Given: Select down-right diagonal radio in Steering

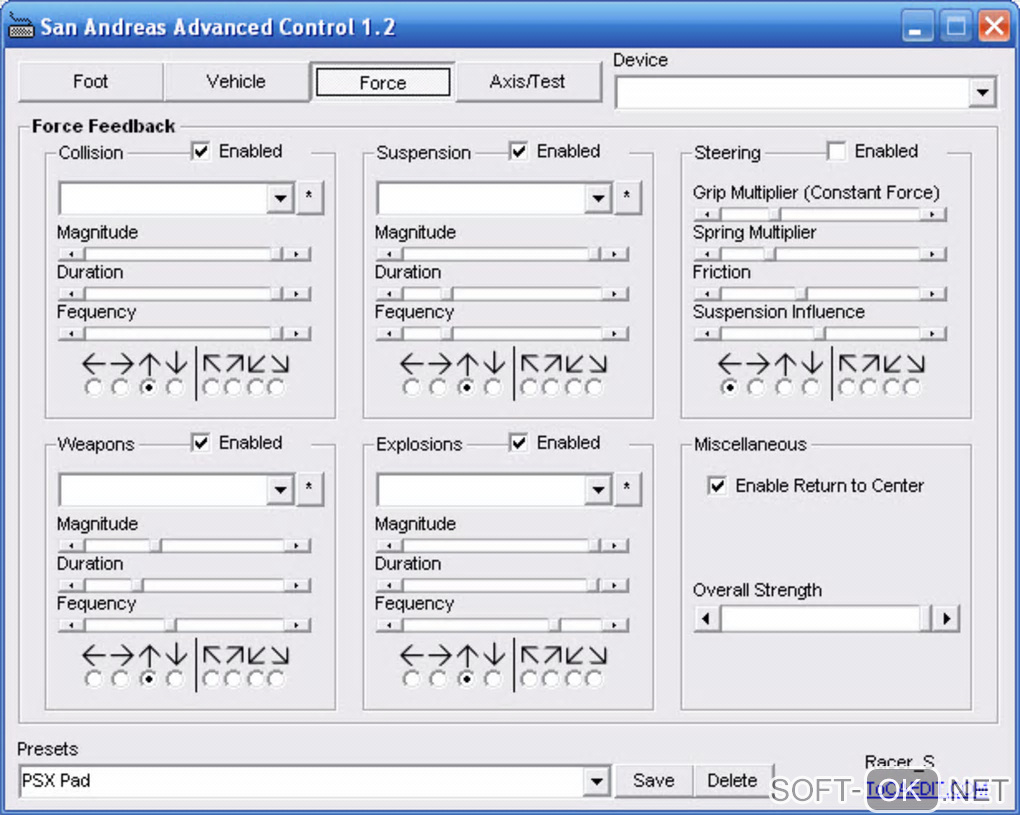Looking at the screenshot, I should pos(913,388).
